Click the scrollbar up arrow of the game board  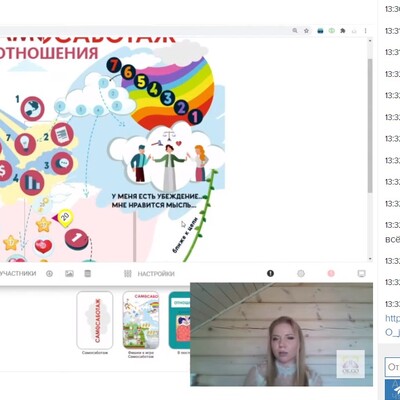click(x=370, y=41)
